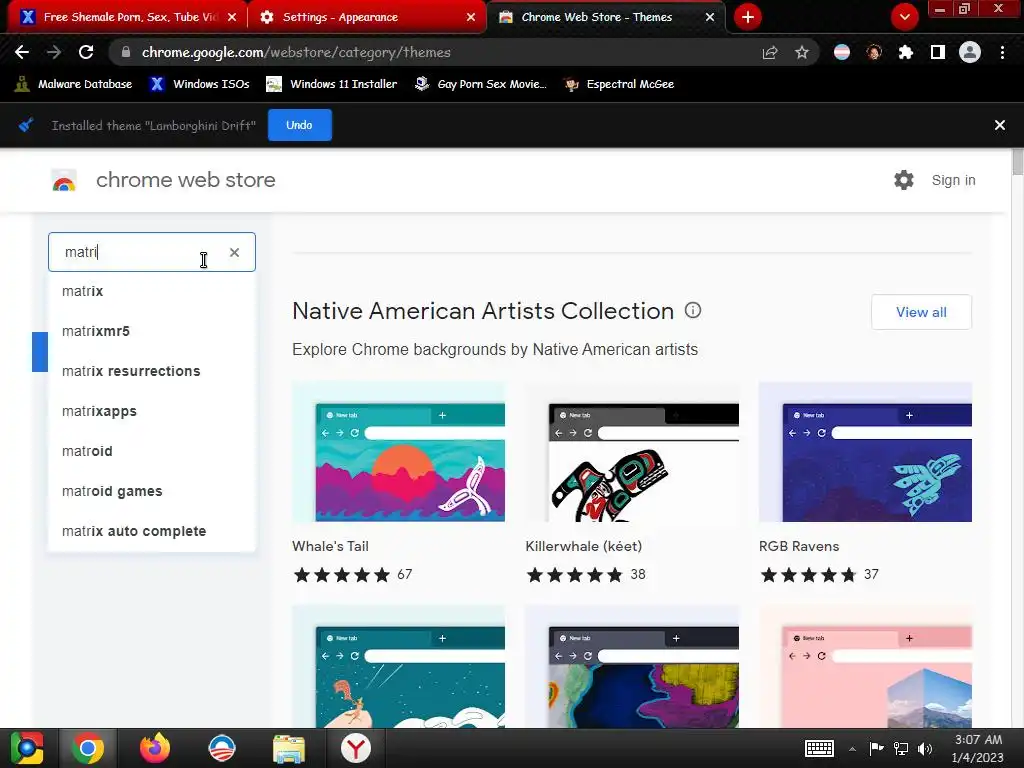
Task: Click the Whale's Tail theme title
Action: click(330, 546)
